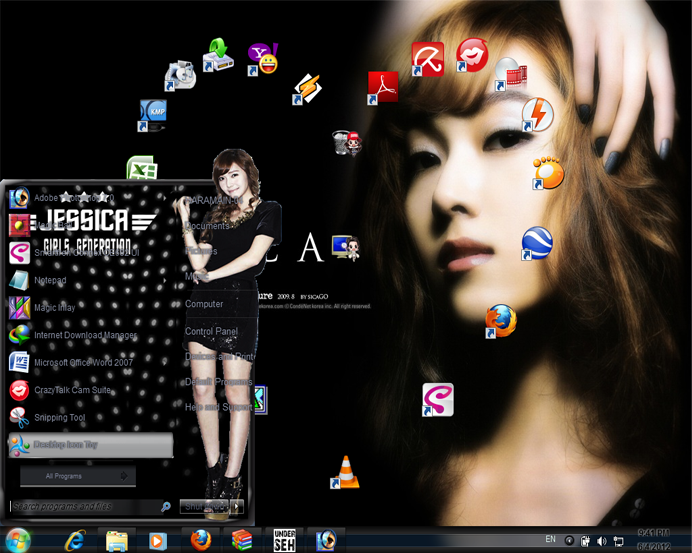Open Notepad from the Start menu

pos(88,280)
